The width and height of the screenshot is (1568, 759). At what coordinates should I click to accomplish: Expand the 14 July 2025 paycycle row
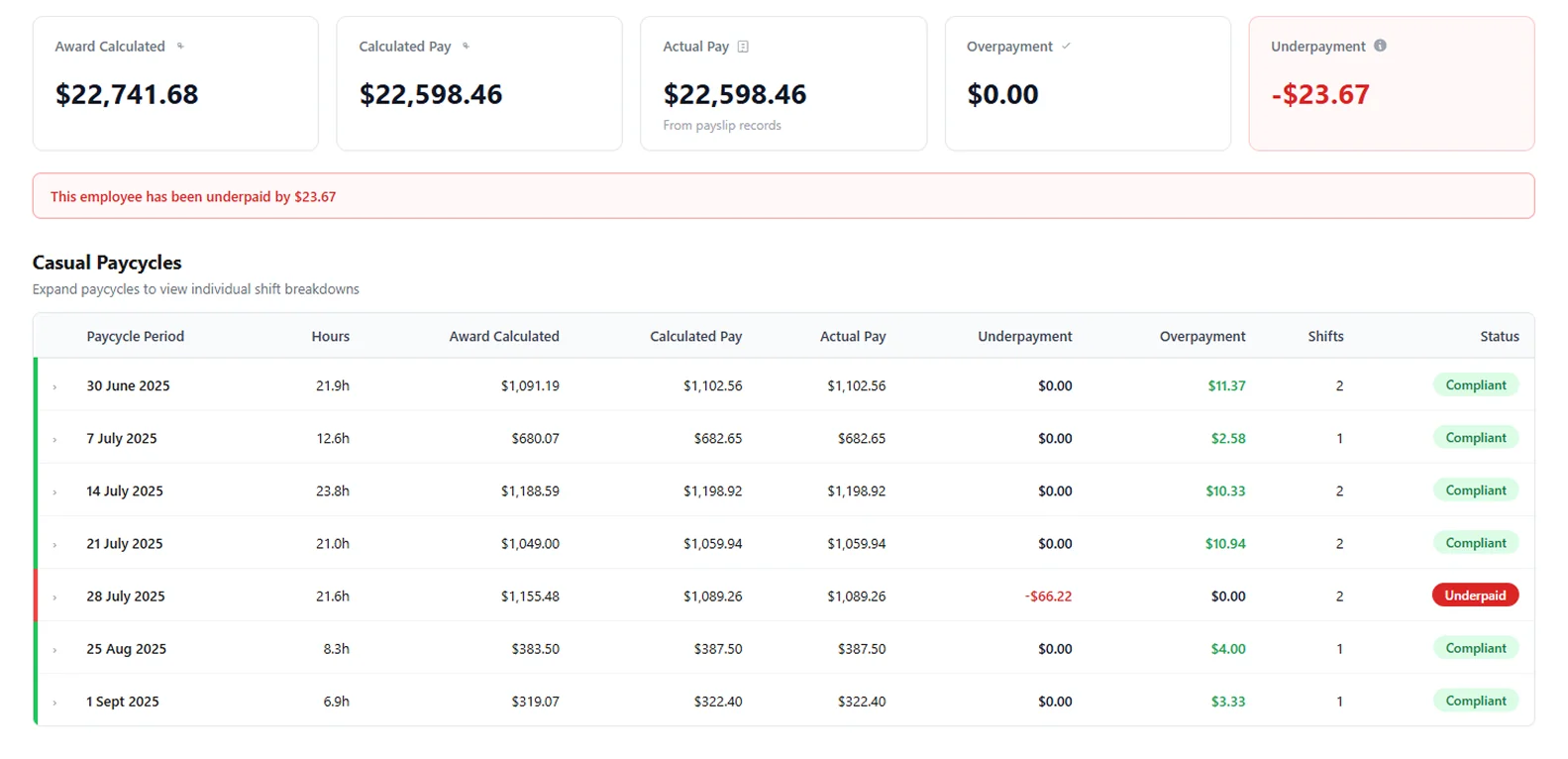coord(54,491)
